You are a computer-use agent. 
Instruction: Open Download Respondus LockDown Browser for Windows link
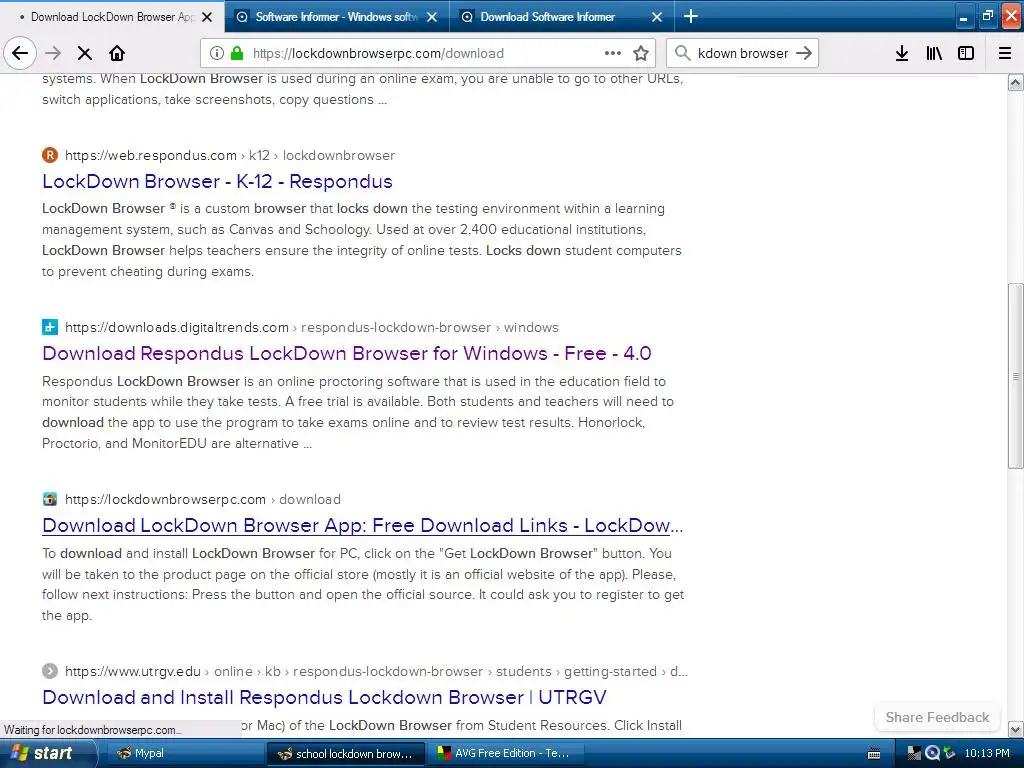[x=347, y=353]
